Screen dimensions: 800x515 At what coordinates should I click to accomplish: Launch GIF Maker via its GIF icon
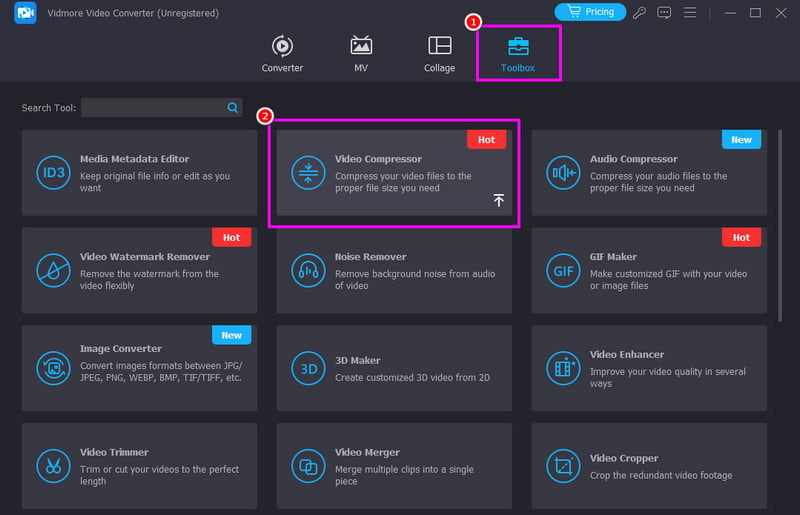tap(563, 270)
